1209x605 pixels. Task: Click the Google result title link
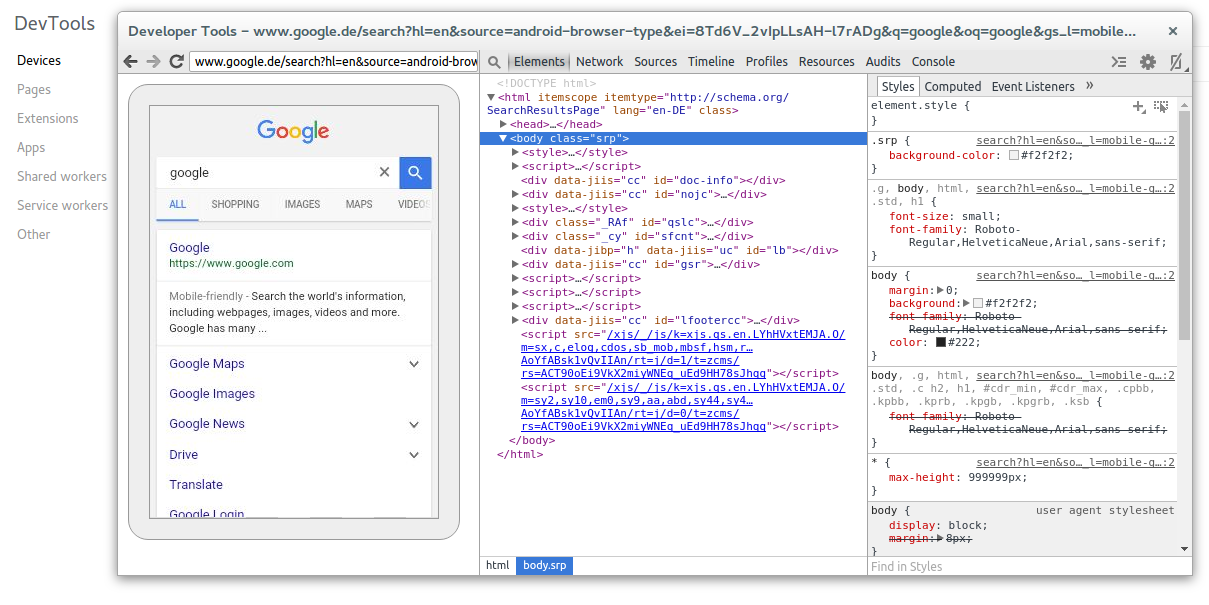pos(189,247)
